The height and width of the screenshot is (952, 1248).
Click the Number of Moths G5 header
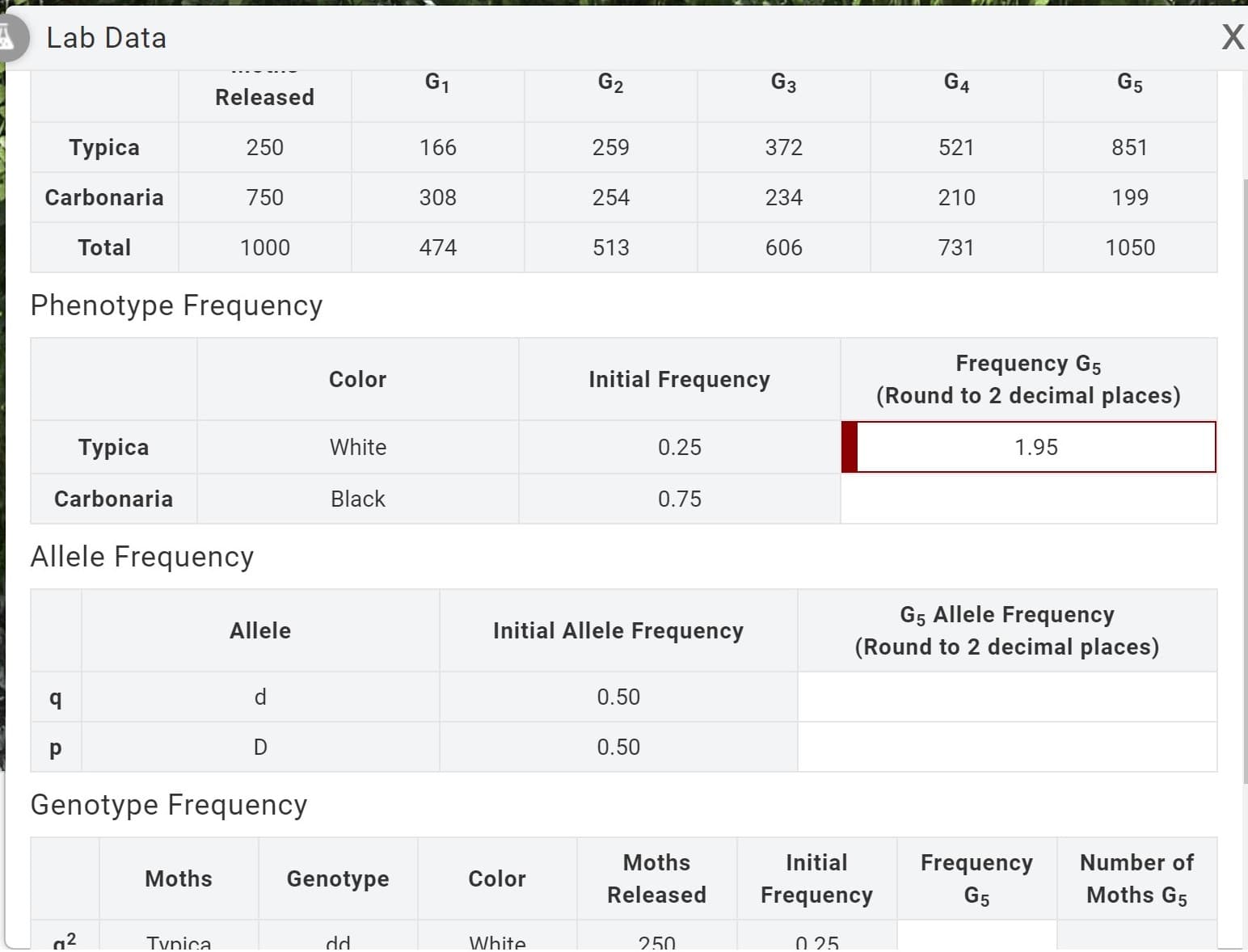(x=1136, y=878)
